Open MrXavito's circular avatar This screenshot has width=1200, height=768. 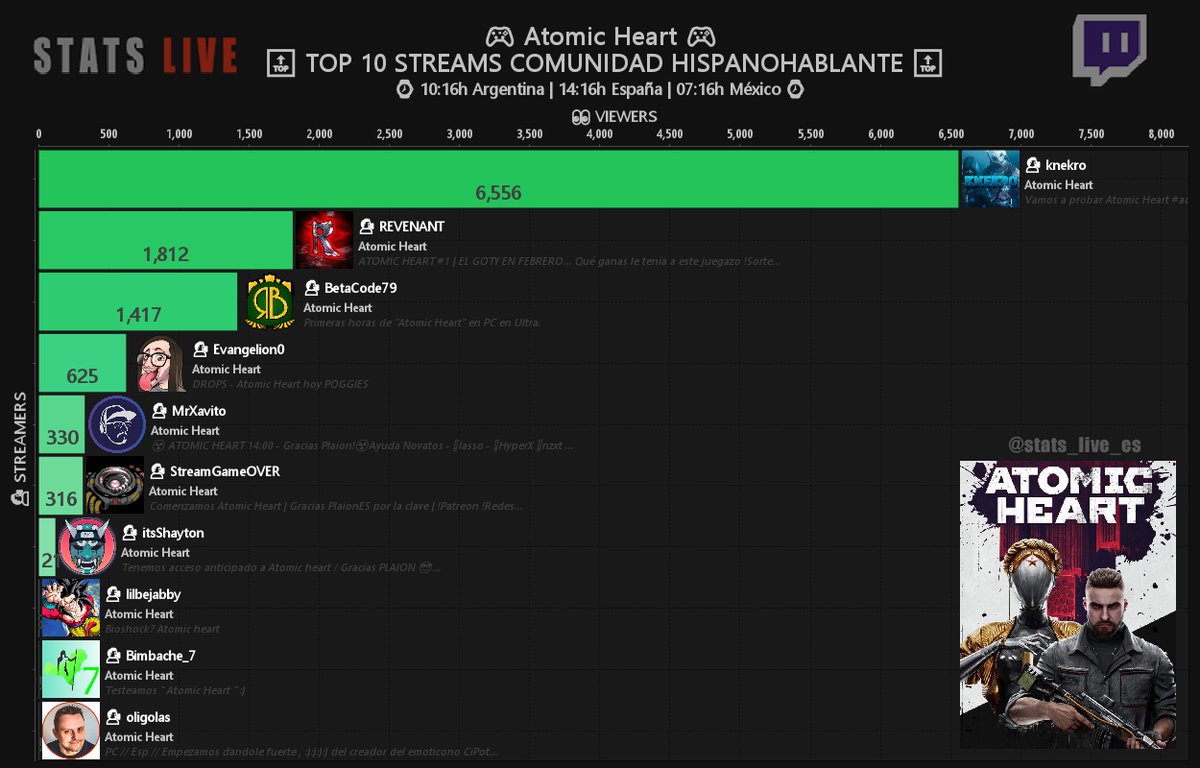tap(117, 424)
